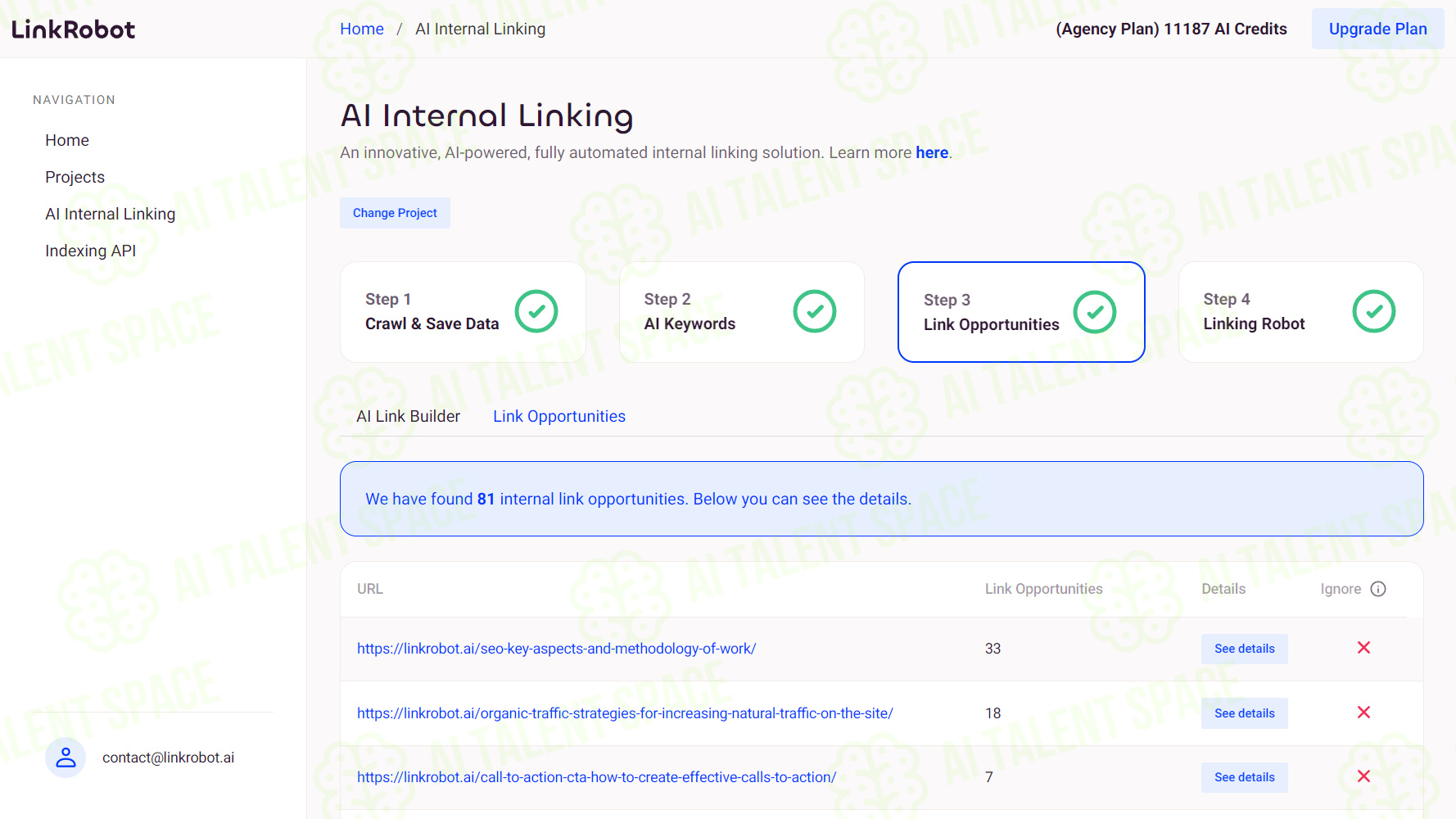Switch to the Link Opportunities tab
The height and width of the screenshot is (819, 1456).
pyautogui.click(x=559, y=416)
